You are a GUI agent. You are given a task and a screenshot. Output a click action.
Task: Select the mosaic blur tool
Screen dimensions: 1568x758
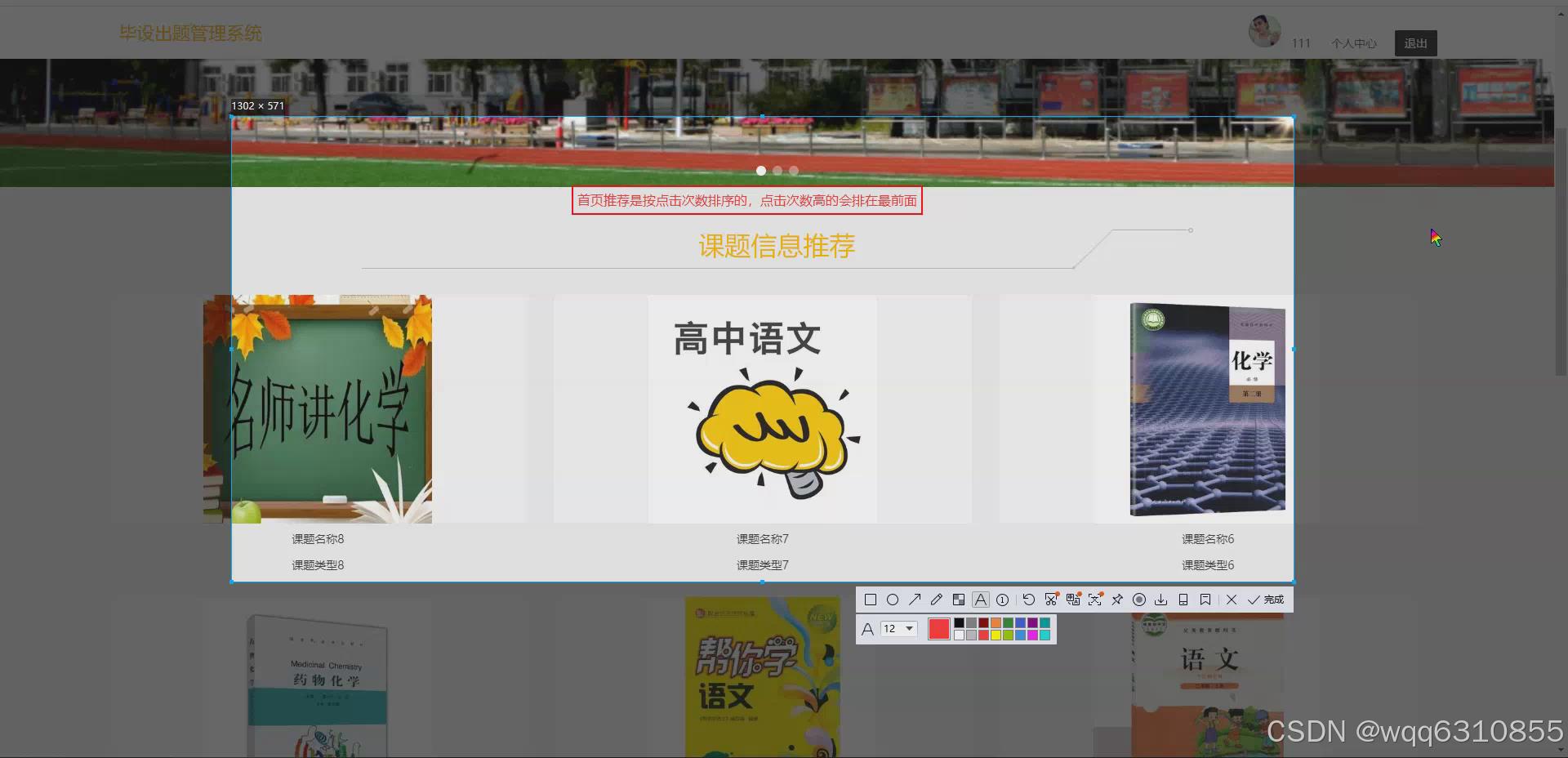(959, 600)
